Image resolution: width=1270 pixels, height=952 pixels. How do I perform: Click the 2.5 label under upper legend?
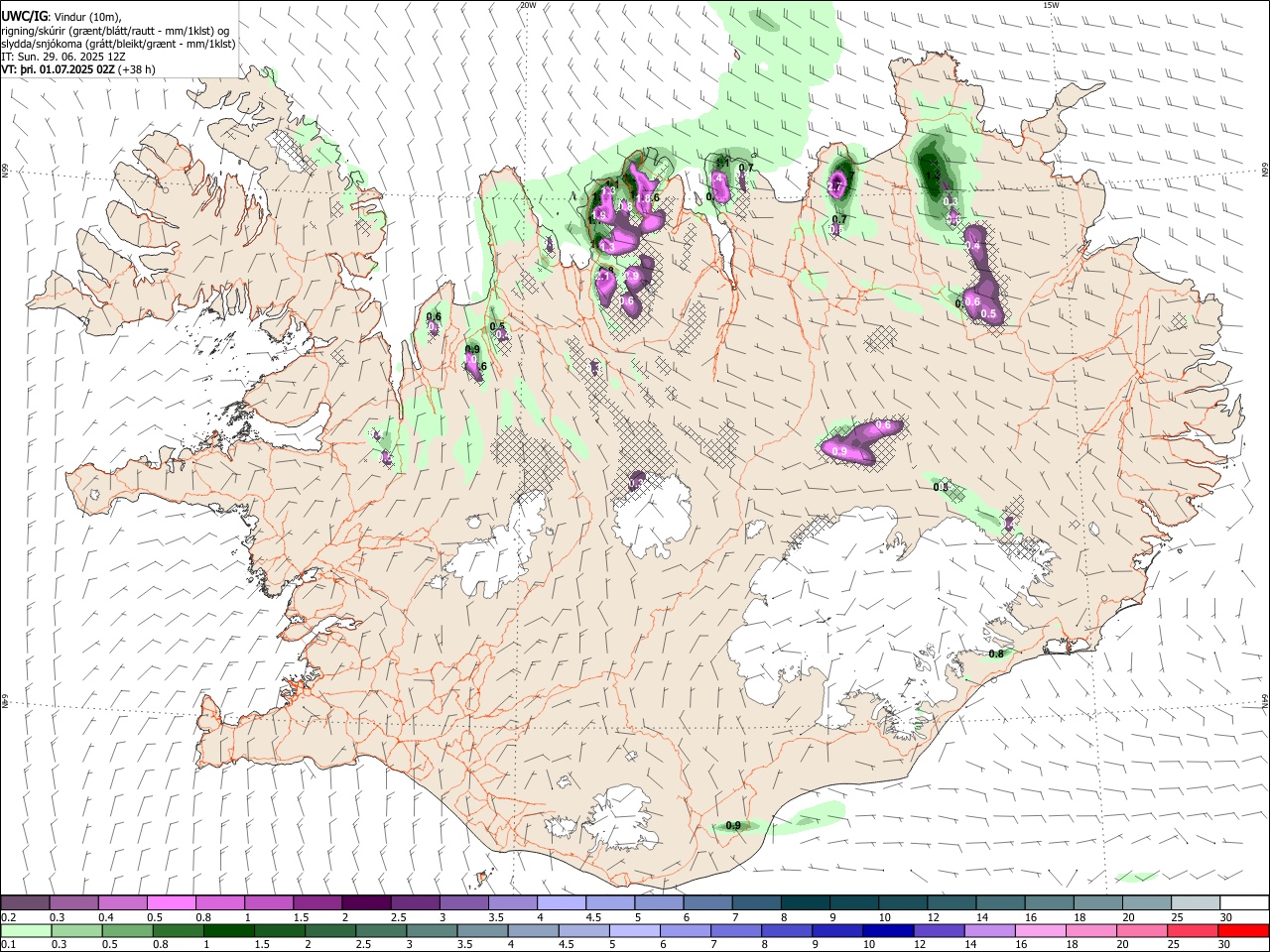399,917
